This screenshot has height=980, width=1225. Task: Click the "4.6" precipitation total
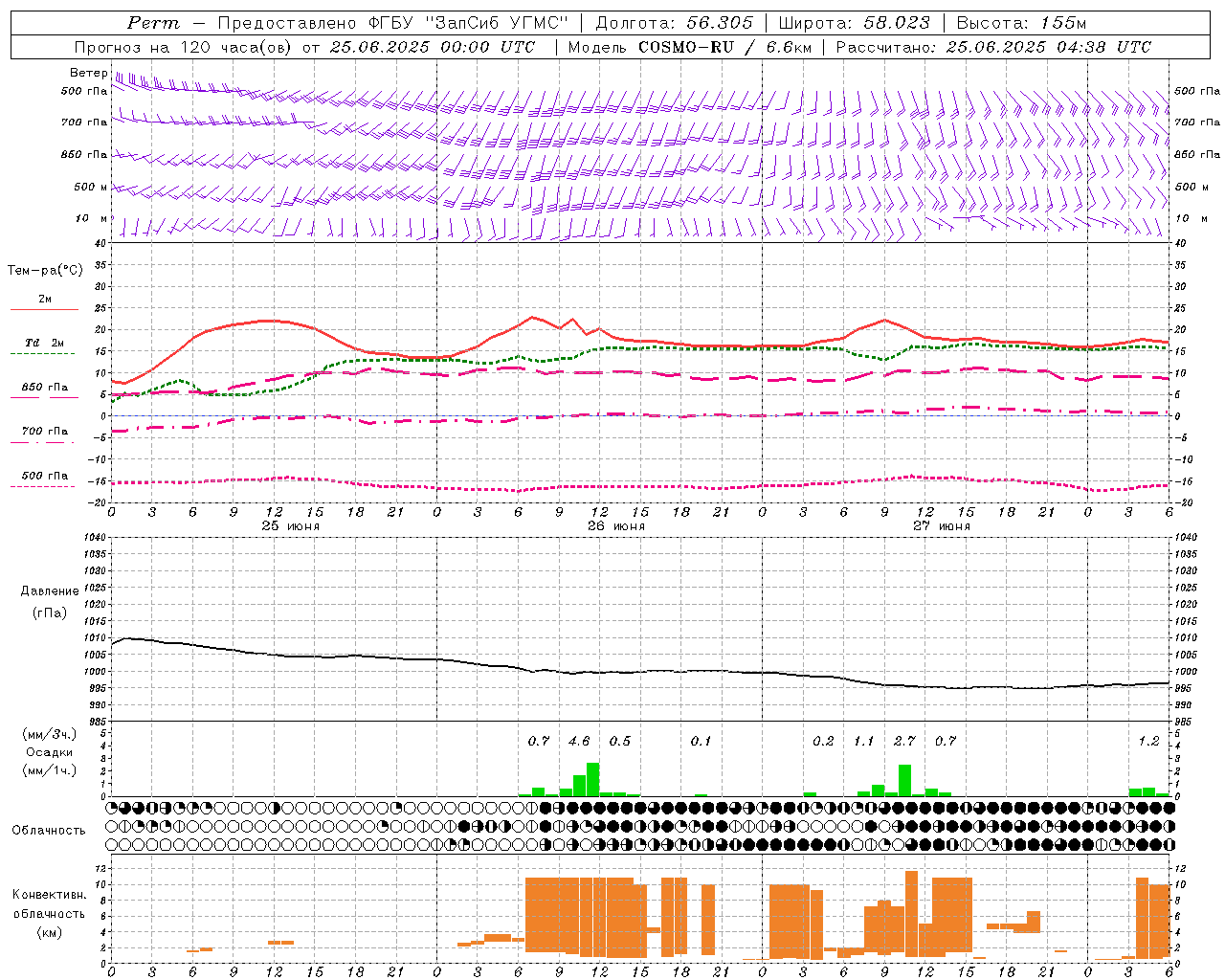579,741
